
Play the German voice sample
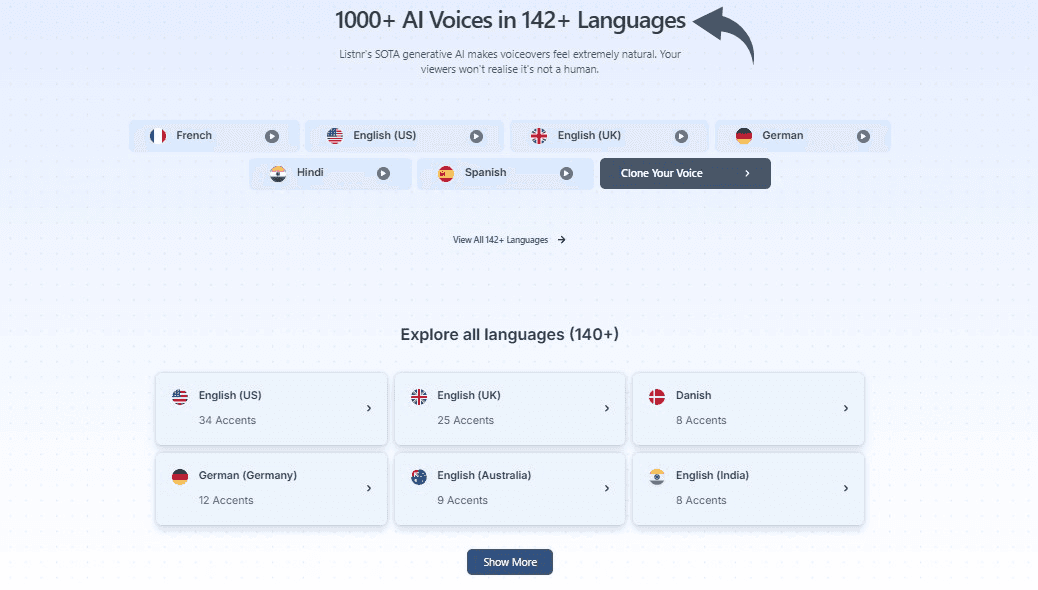click(863, 136)
